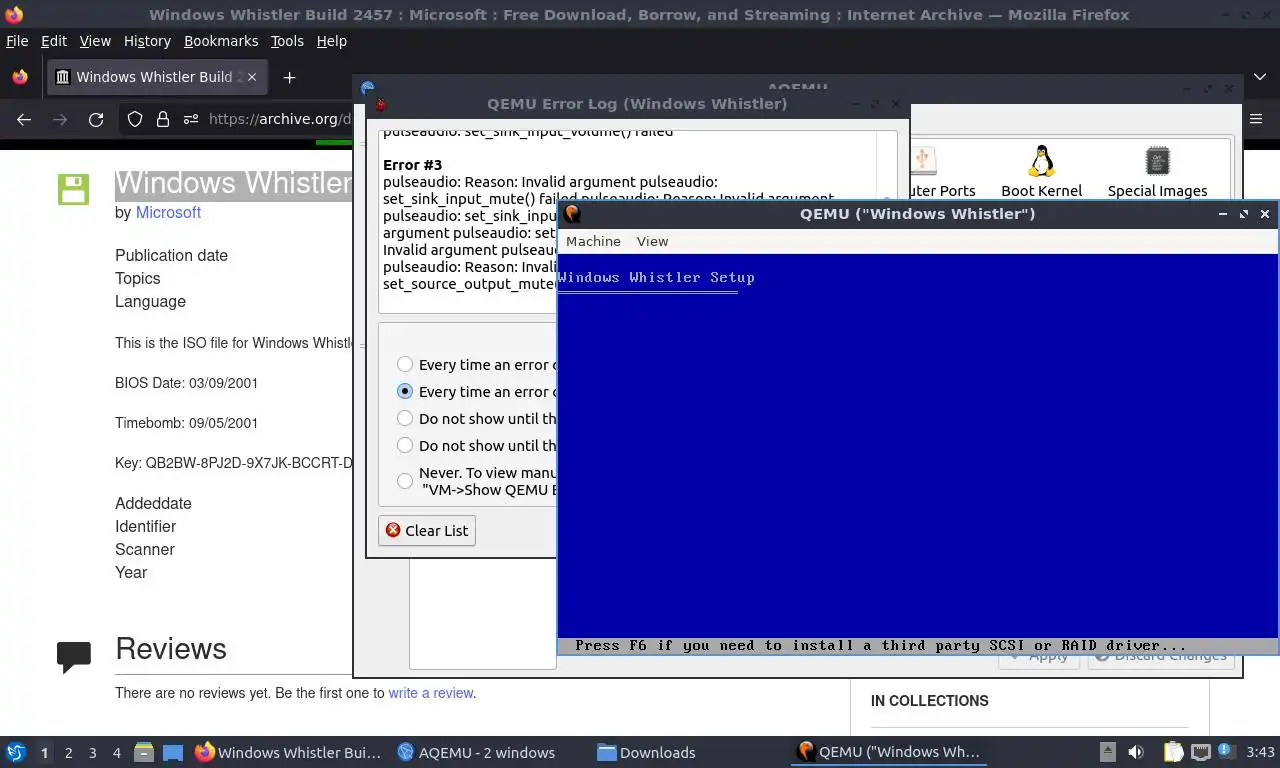Select the first 'Do not show until' radio option
The width and height of the screenshot is (1280, 768).
point(405,418)
